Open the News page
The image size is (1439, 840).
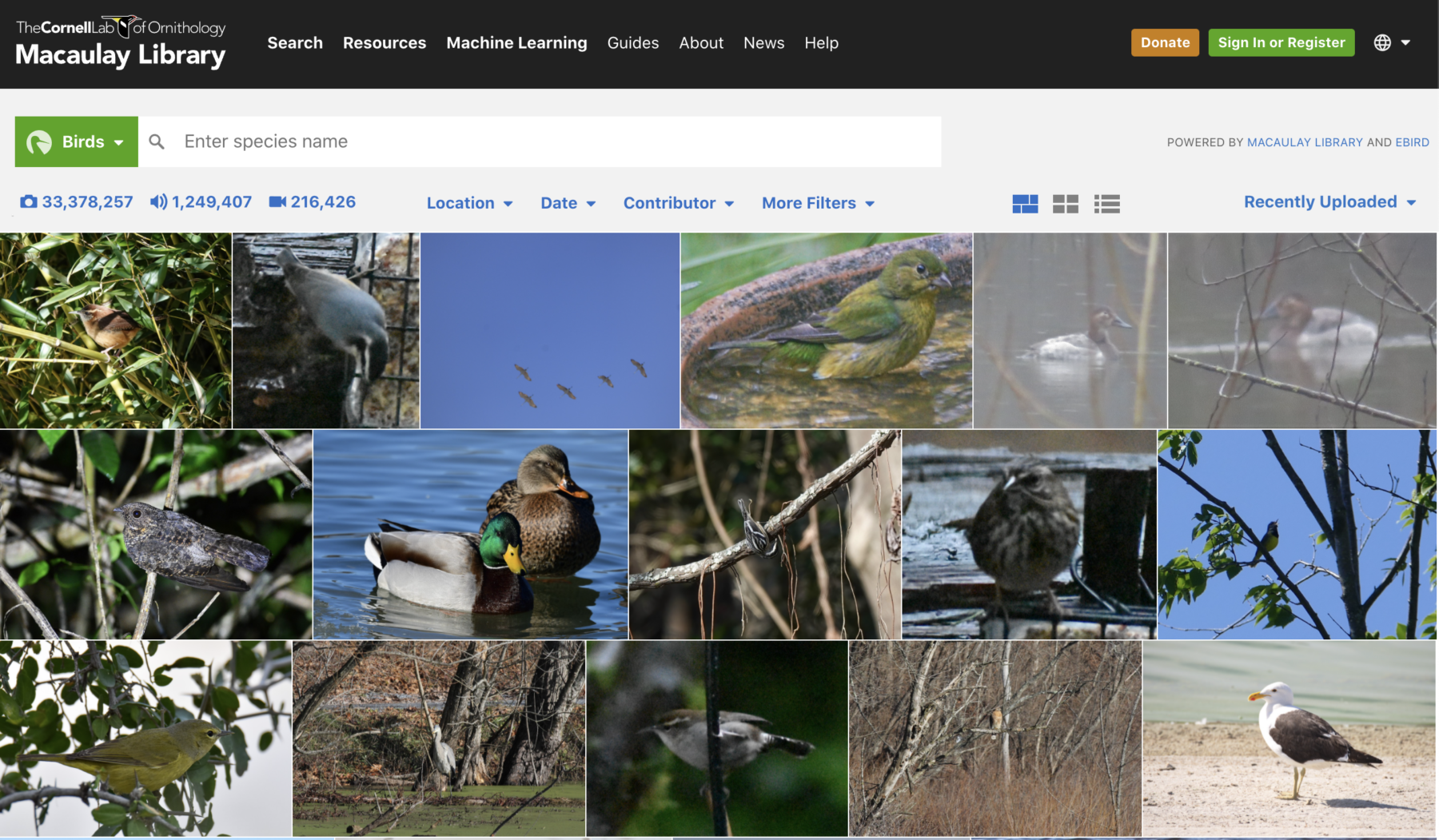pos(763,43)
